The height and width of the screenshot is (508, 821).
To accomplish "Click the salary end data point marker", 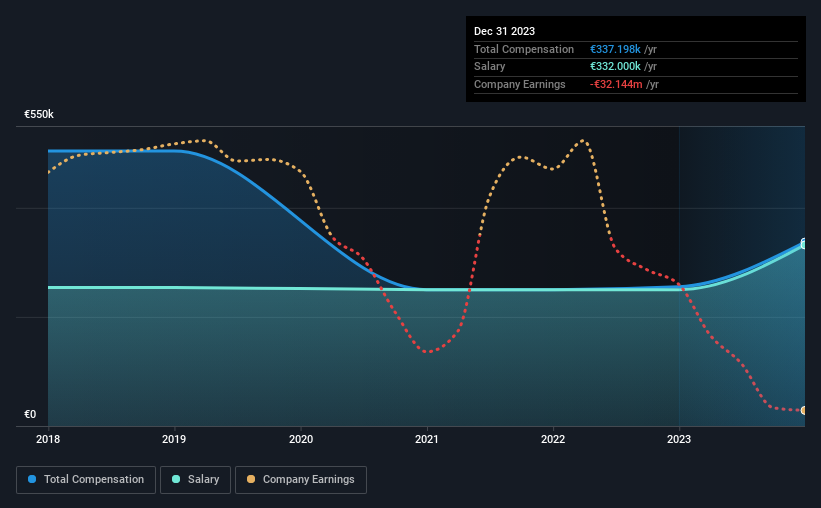I will pos(804,245).
